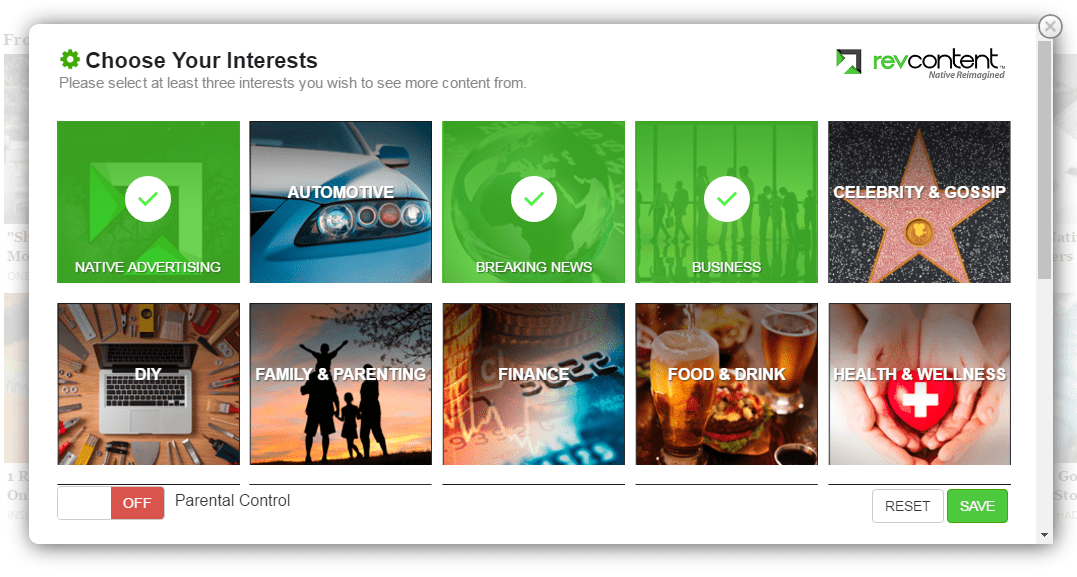The height and width of the screenshot is (577, 1077).
Task: Choose the DIY interest tile
Action: [x=148, y=384]
